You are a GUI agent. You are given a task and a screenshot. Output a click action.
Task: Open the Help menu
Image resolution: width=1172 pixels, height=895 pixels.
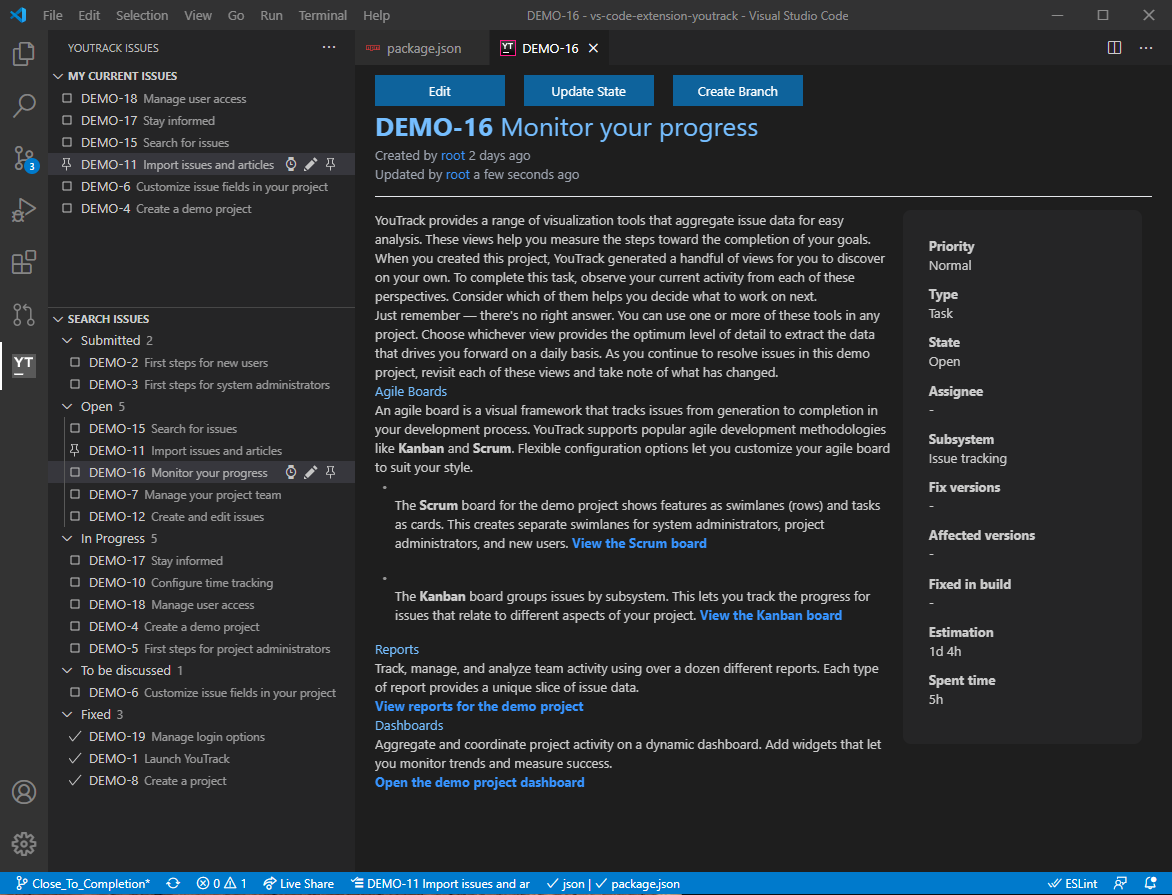click(x=376, y=15)
